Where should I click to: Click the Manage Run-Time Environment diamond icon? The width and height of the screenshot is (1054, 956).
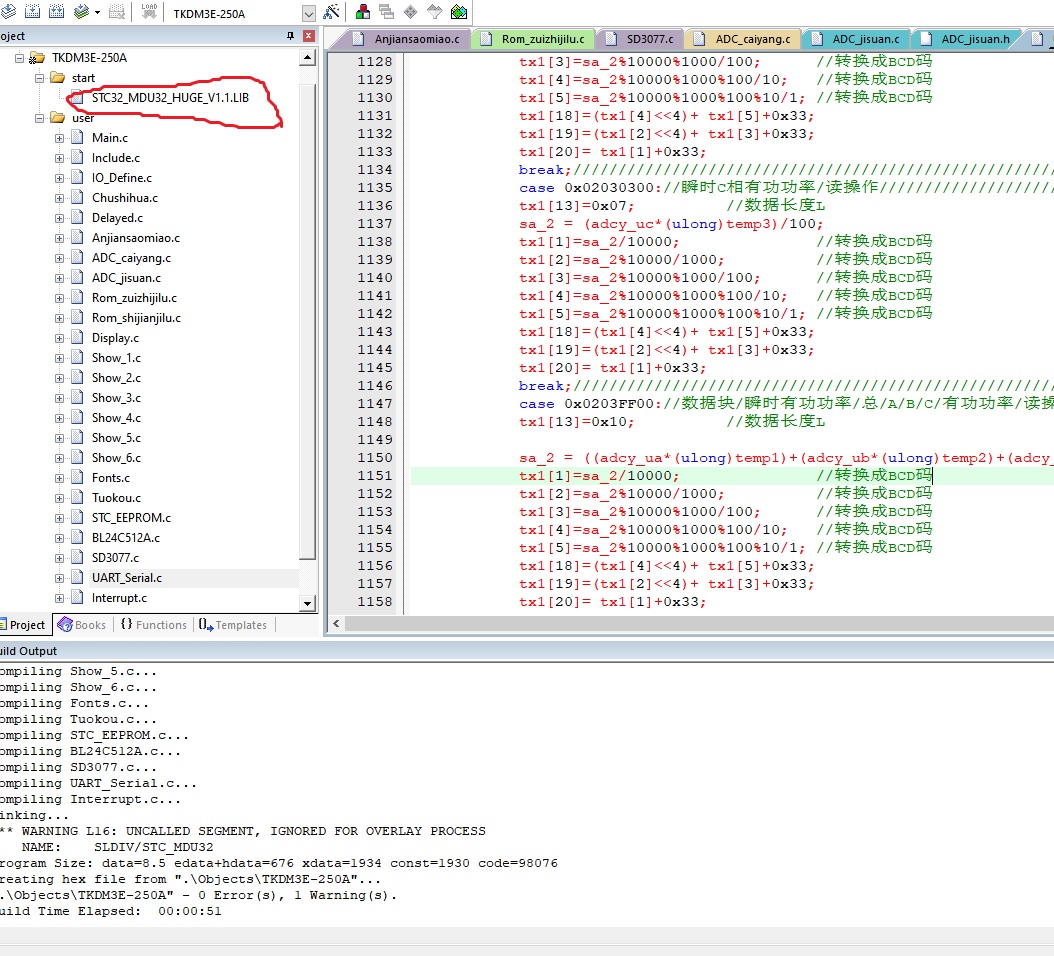[411, 11]
